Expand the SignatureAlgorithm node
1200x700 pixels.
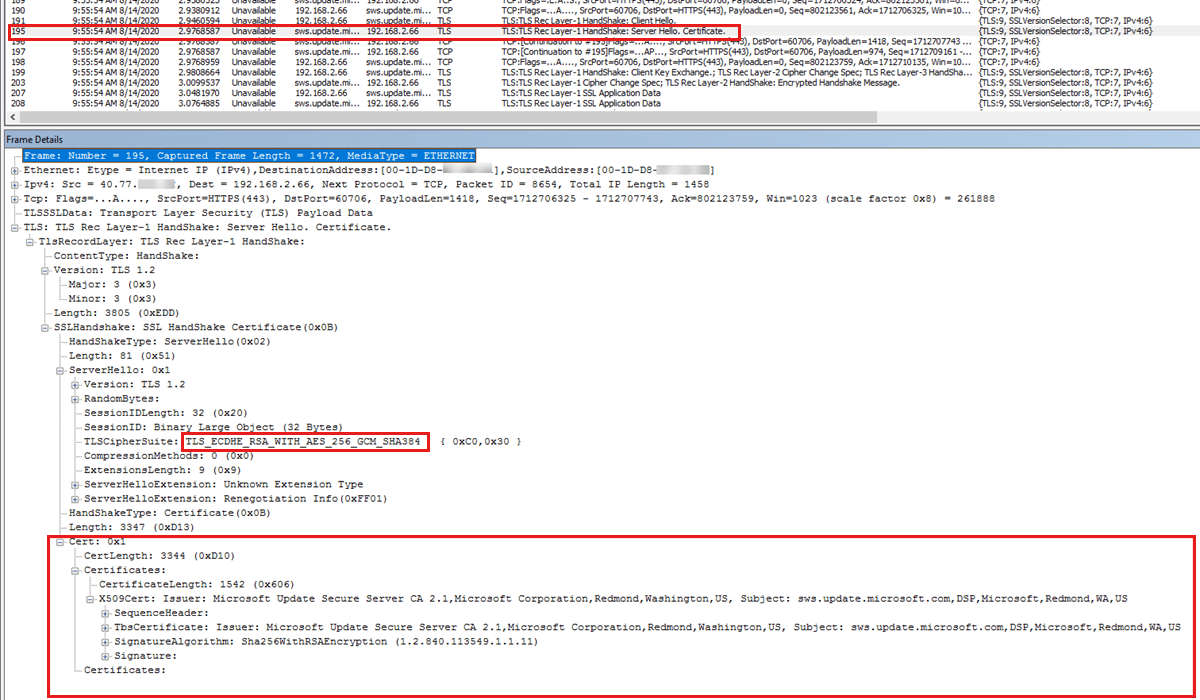point(104,642)
